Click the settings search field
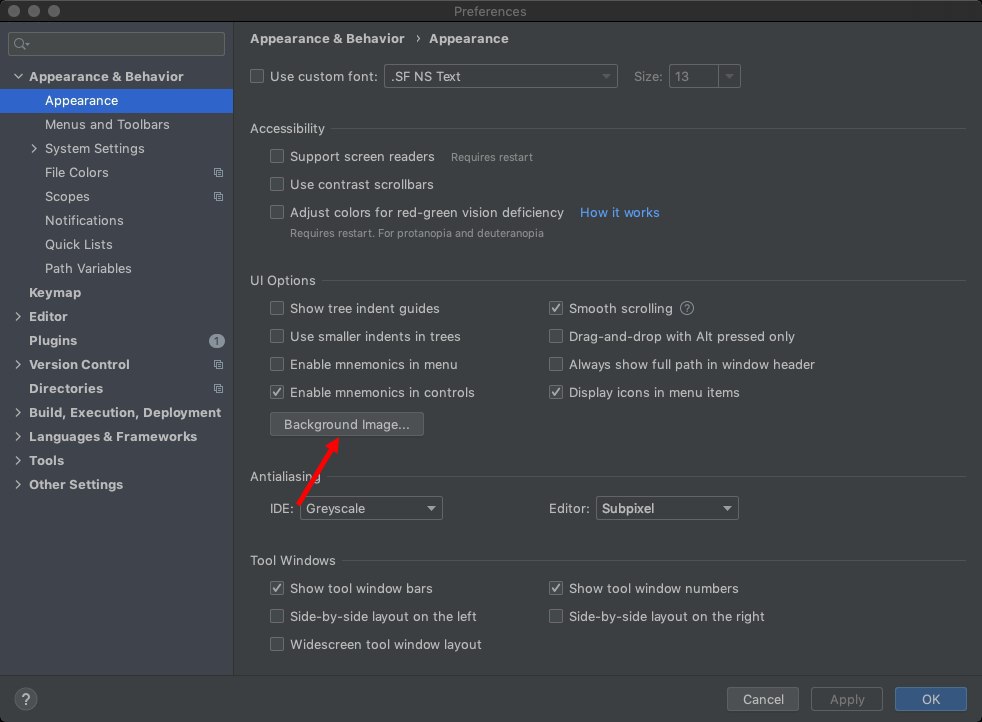Viewport: 982px width, 722px height. click(x=125, y=44)
